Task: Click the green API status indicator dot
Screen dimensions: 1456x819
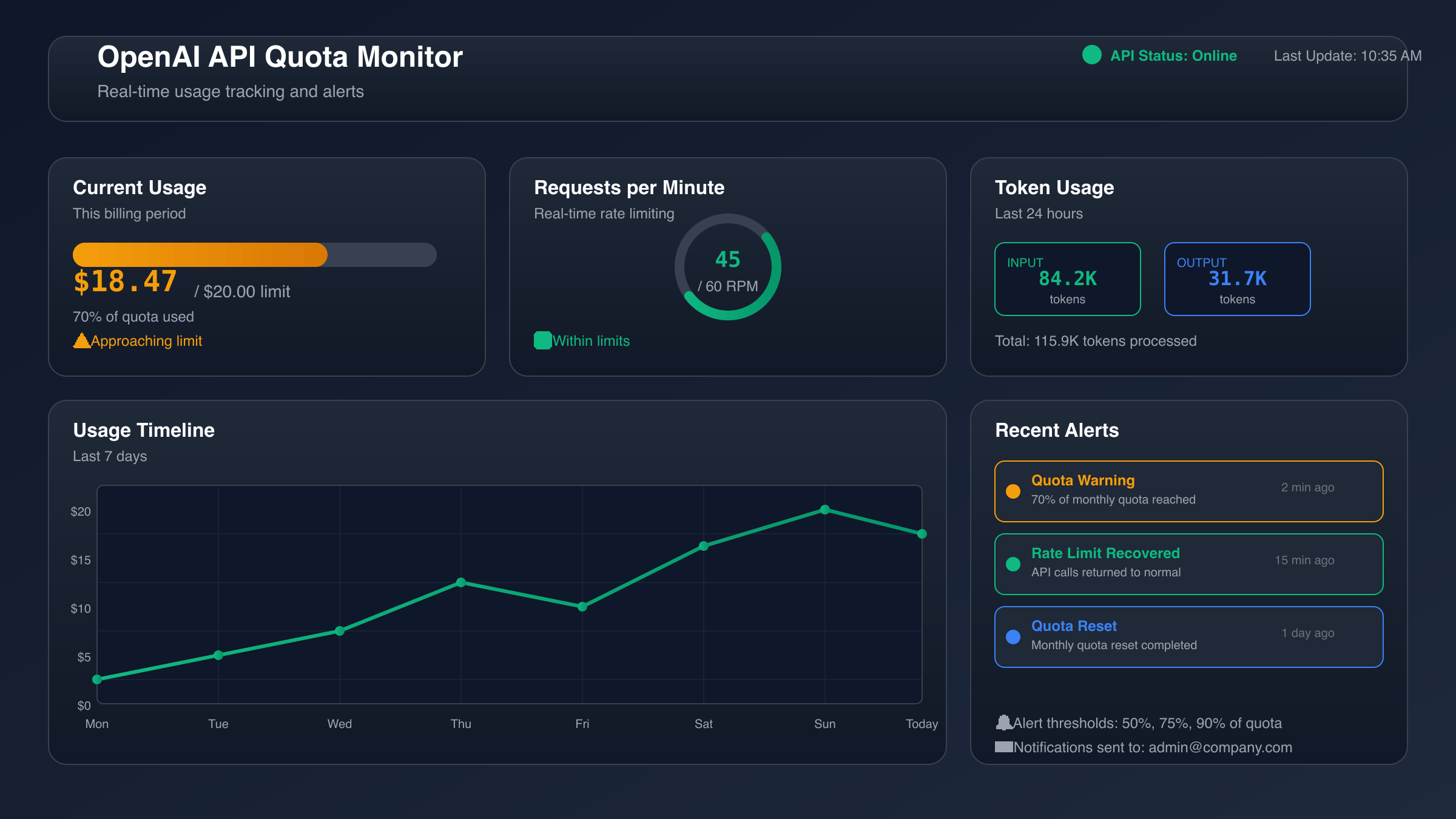Action: click(1091, 55)
